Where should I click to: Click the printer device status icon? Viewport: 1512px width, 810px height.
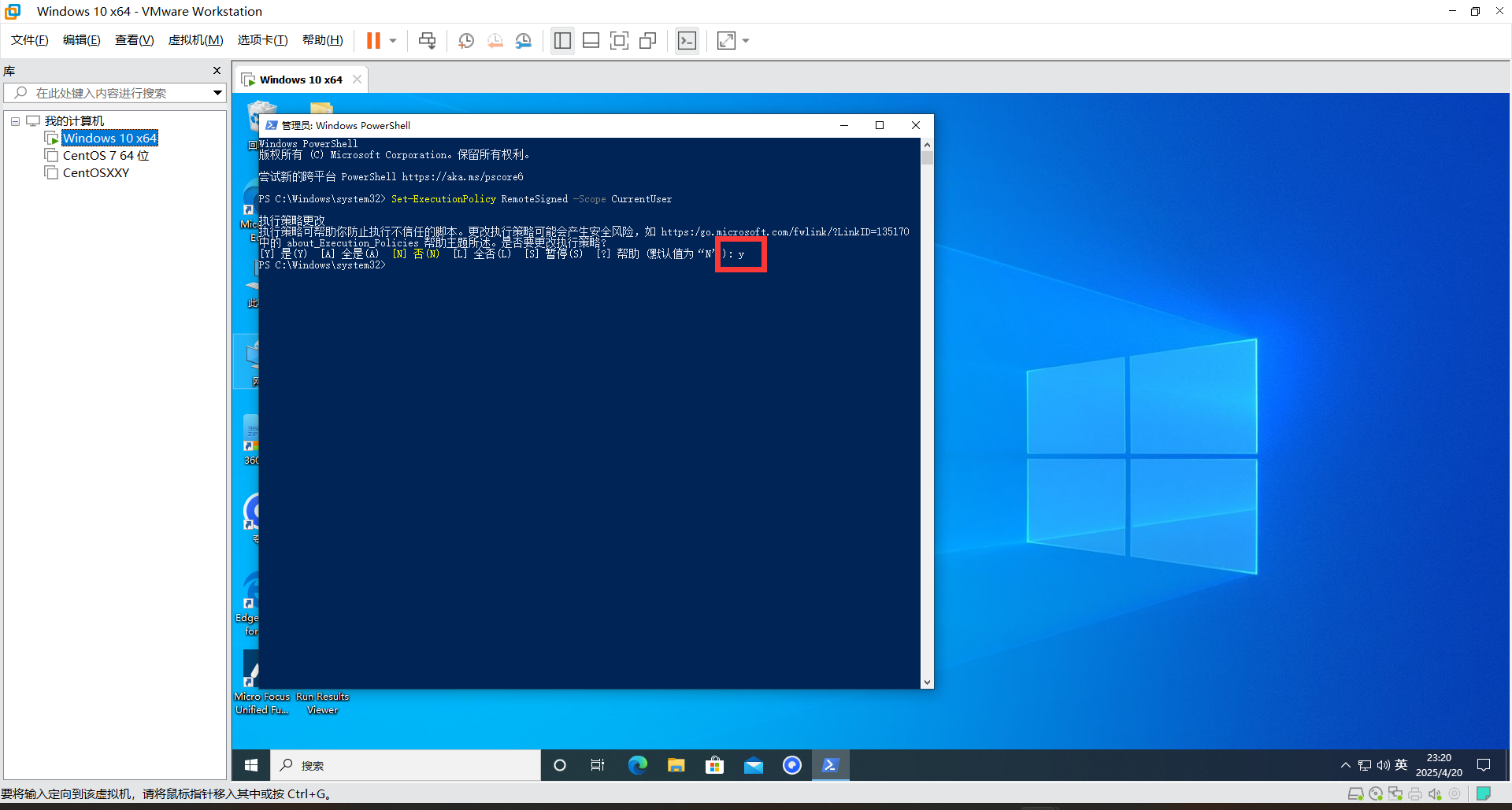(1415, 794)
